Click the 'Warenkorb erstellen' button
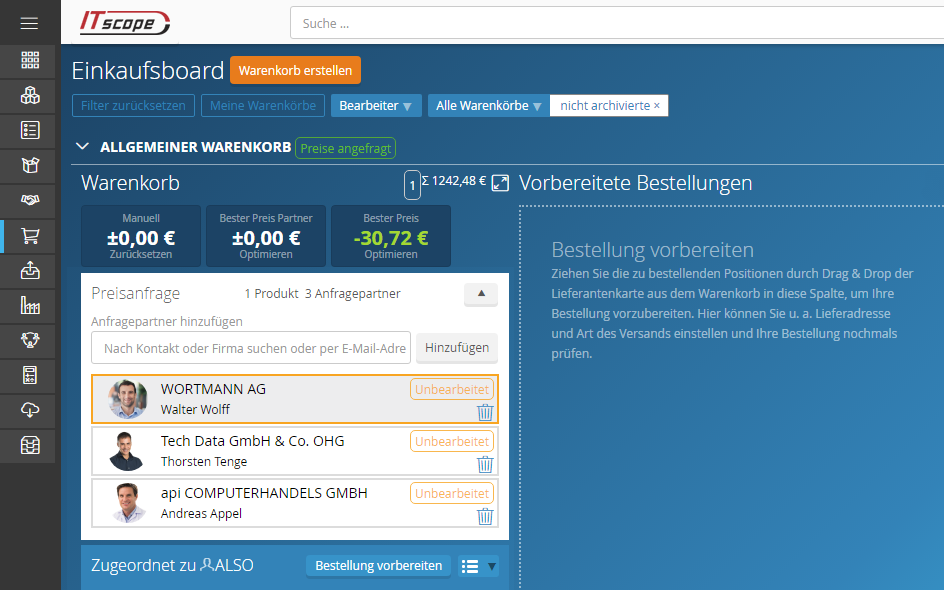This screenshot has width=944, height=590. [x=295, y=70]
